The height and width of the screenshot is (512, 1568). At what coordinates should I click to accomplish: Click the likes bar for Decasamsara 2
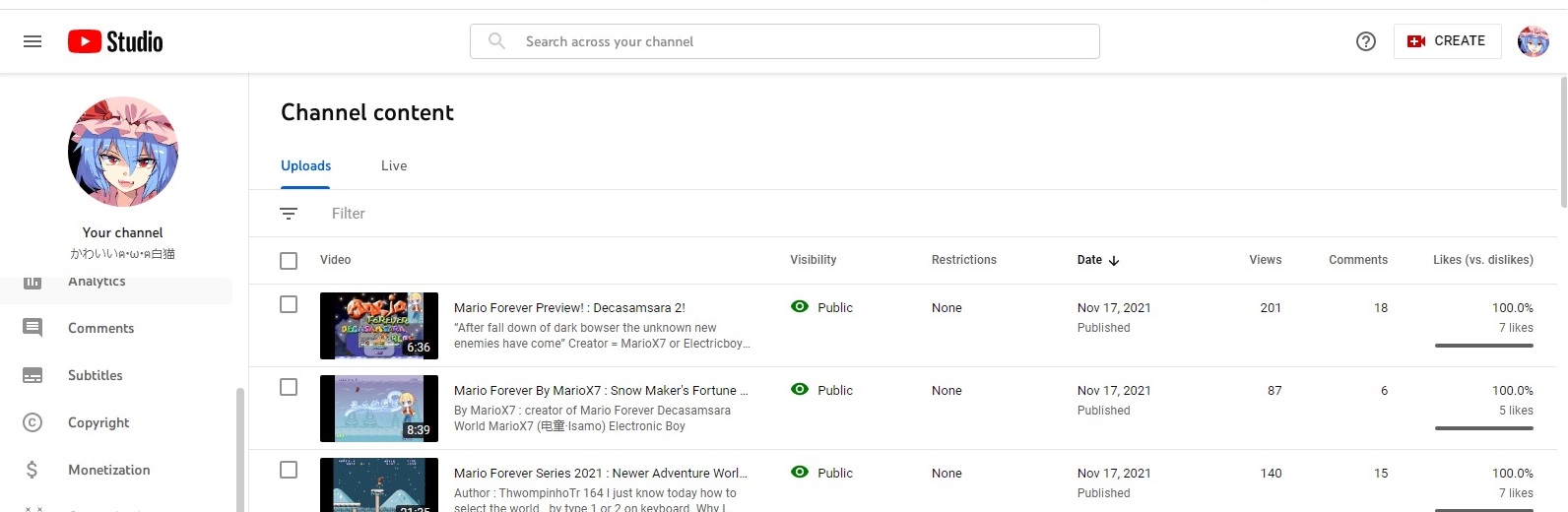point(1484,345)
